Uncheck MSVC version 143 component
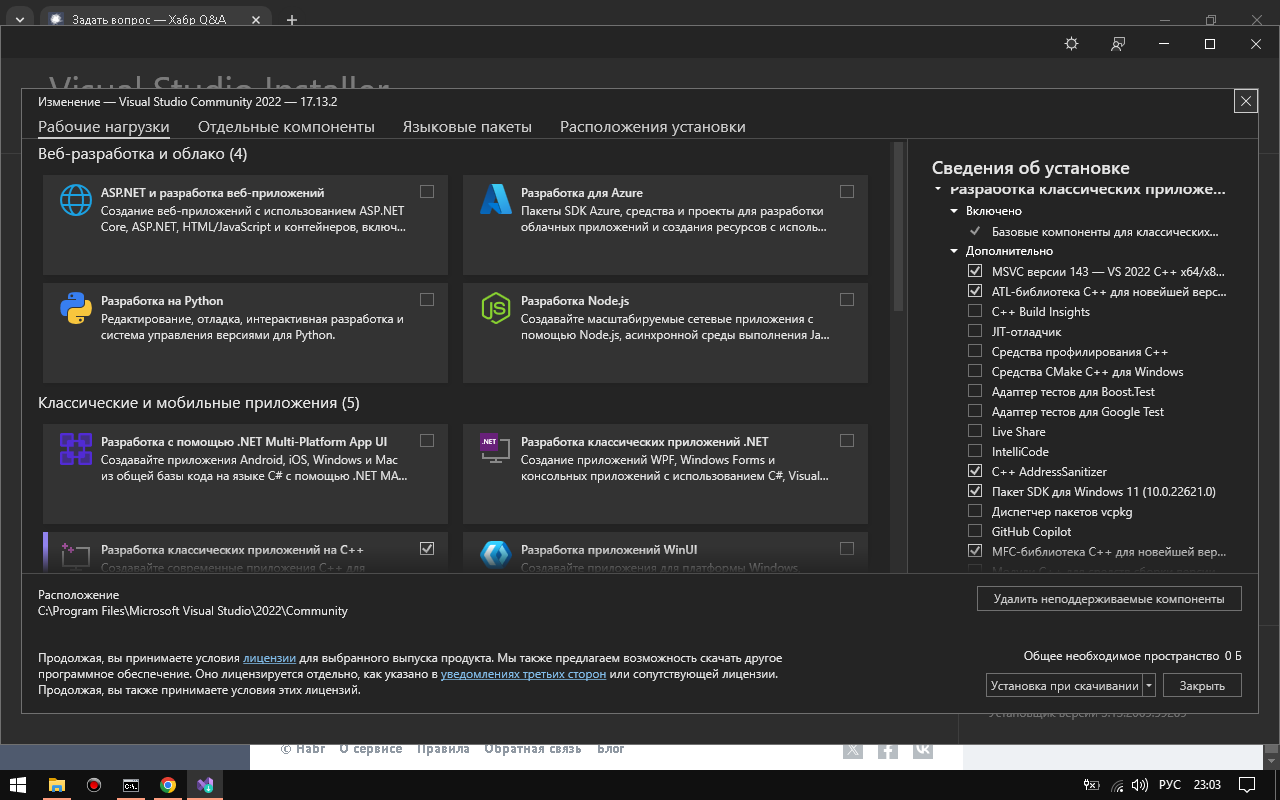 click(975, 271)
